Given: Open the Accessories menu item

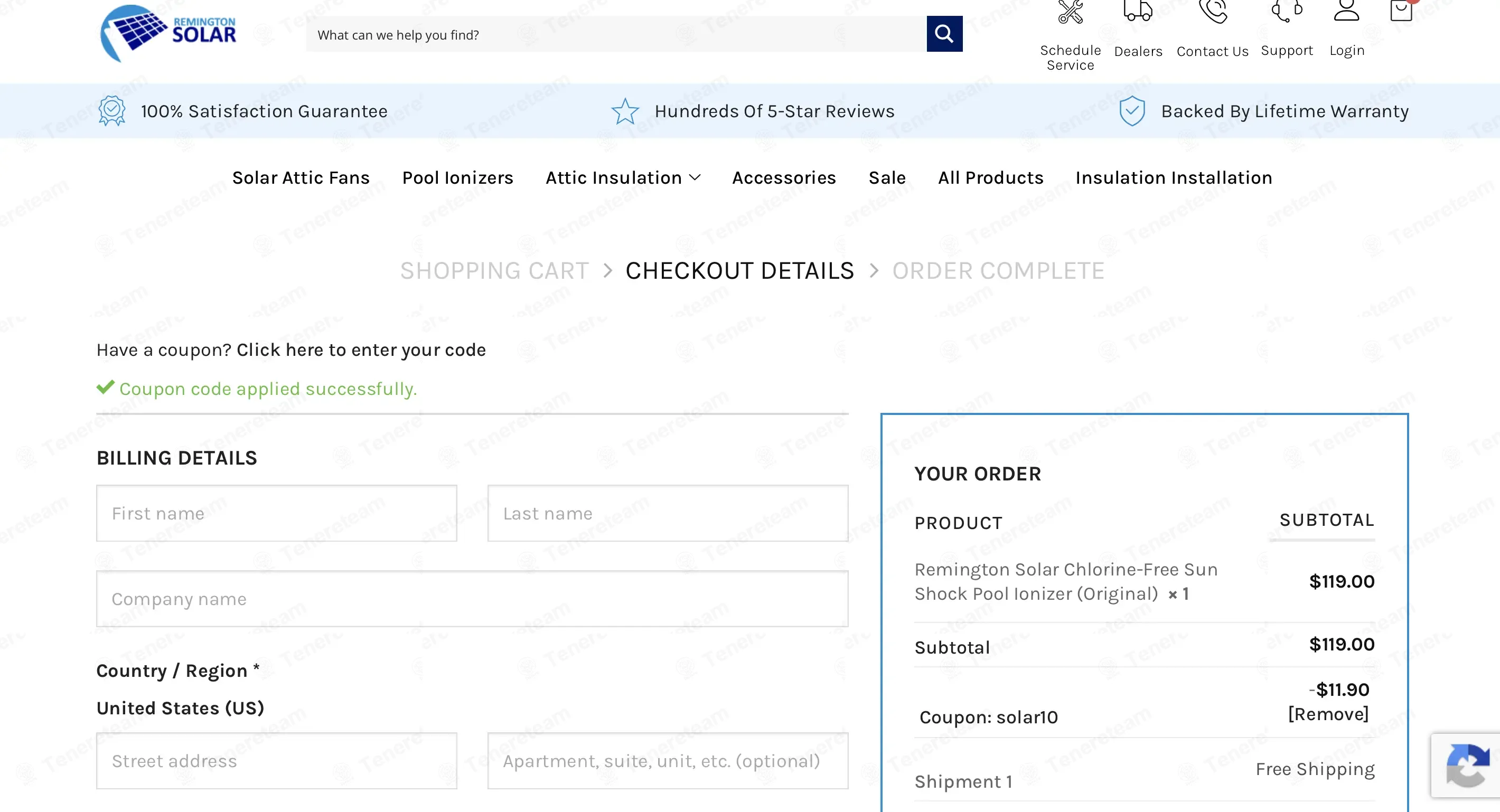Looking at the screenshot, I should tap(784, 177).
